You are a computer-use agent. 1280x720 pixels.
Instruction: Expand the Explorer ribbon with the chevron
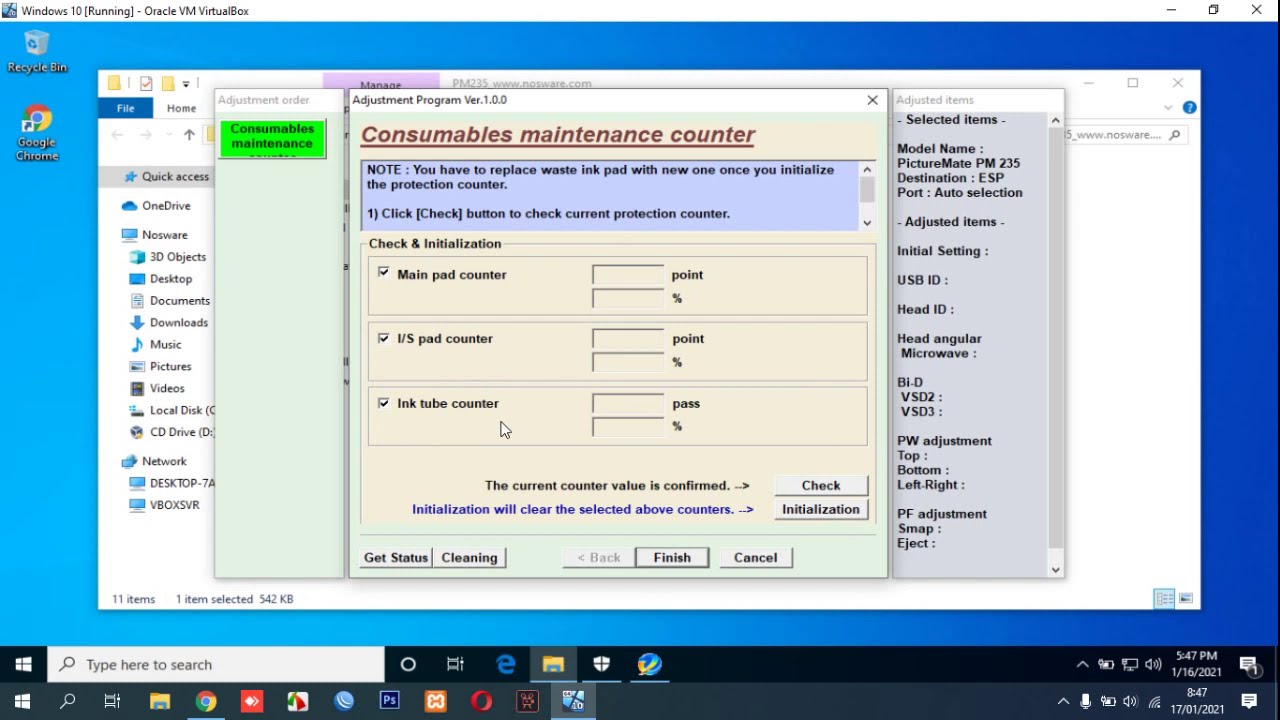(1168, 107)
